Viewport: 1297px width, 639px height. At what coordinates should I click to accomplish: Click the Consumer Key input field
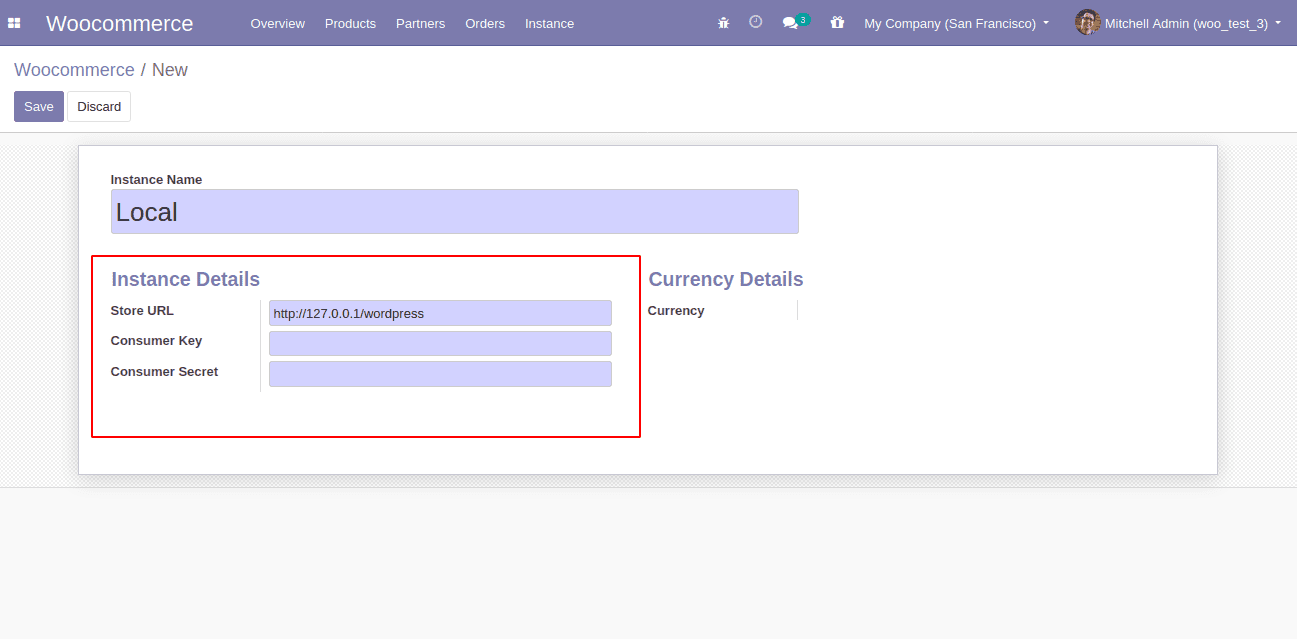[440, 344]
